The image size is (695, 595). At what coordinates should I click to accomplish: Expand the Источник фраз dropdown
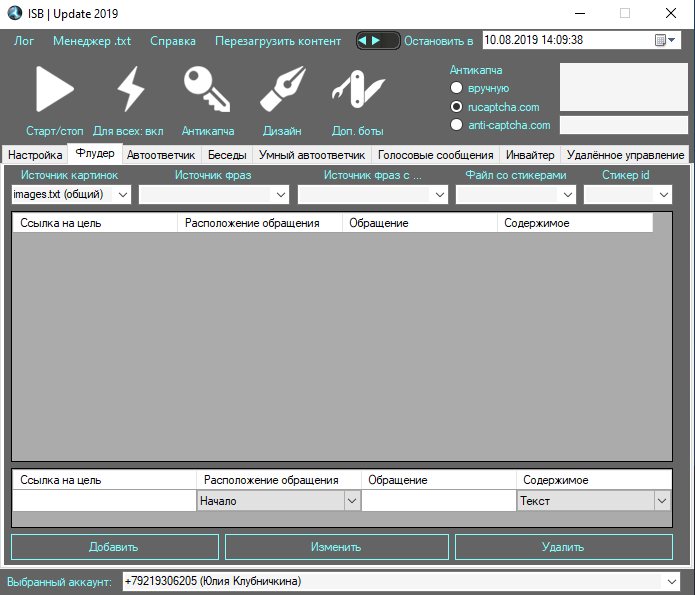(280, 194)
